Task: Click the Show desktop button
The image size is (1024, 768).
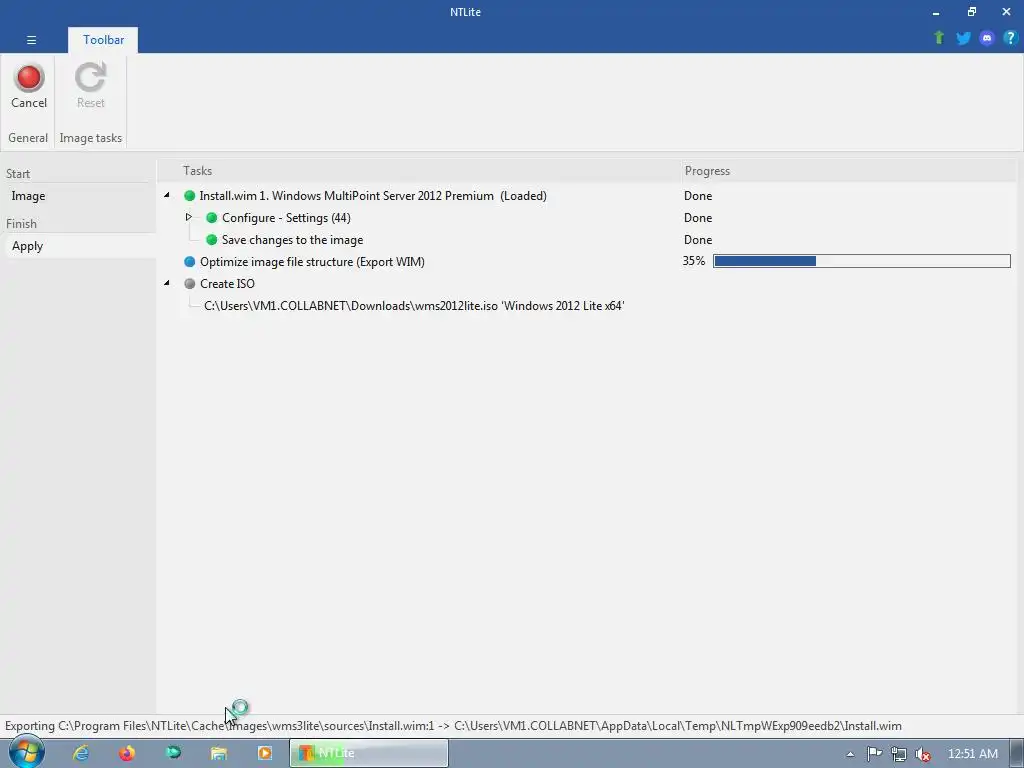Action: pyautogui.click(x=1017, y=753)
